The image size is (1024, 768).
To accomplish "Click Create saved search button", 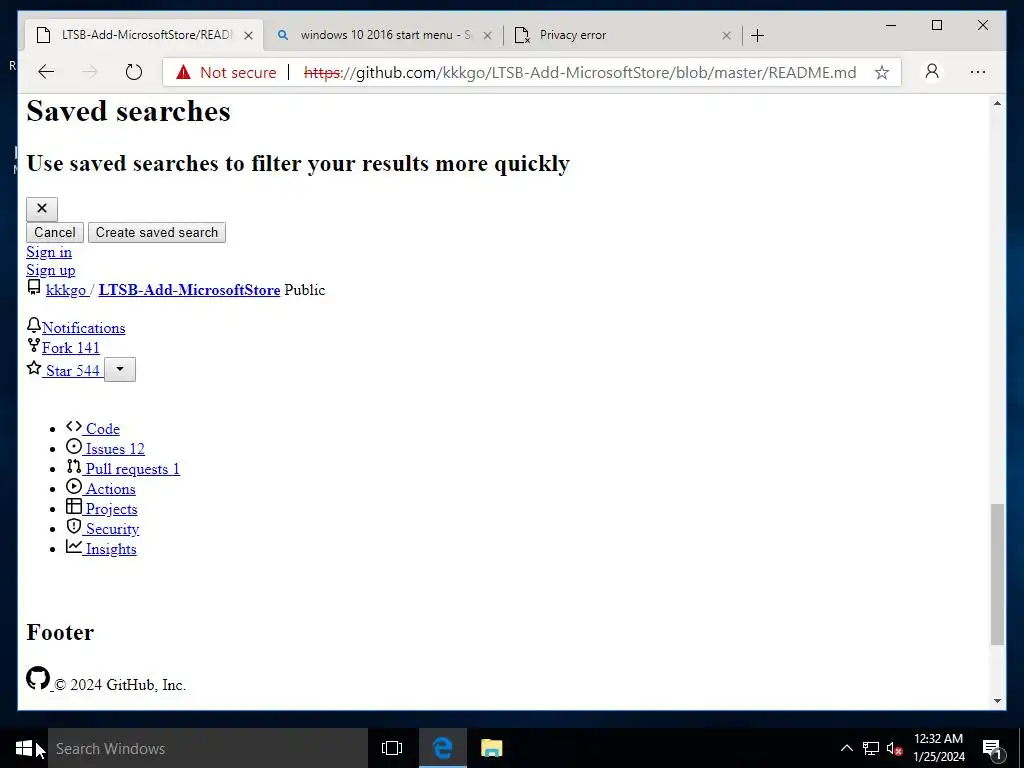I will 157,232.
